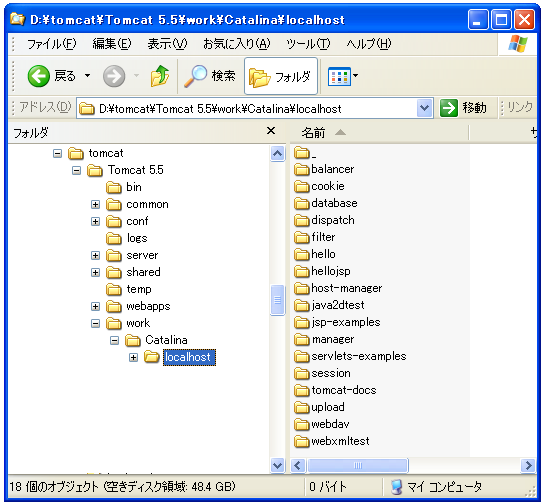Image resolution: width=544 pixels, height=504 pixels.
Task: Expand the common tree node
Action: click(95, 204)
